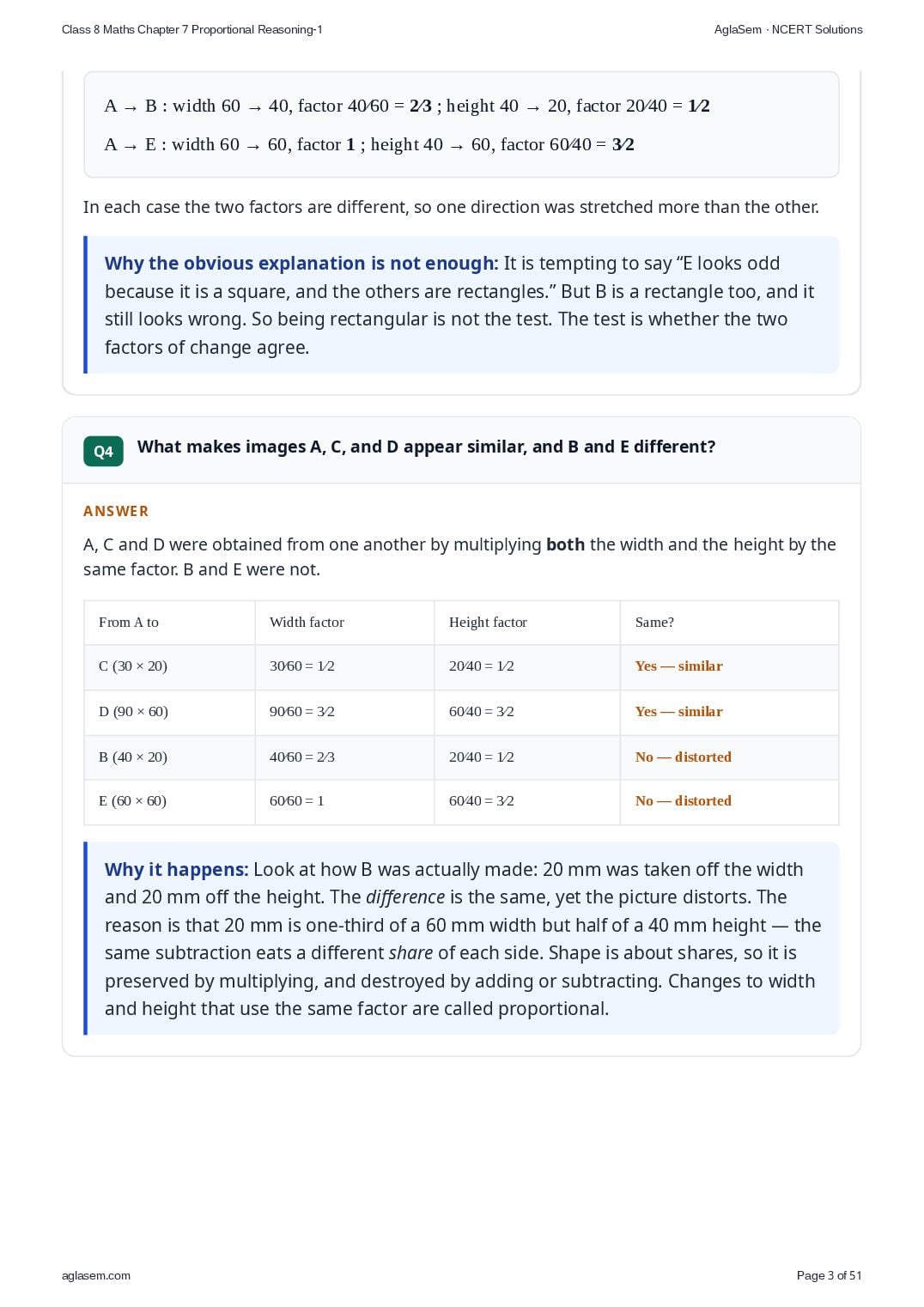
Task: Select the D (90 × 60) table cell
Action: 169,713
